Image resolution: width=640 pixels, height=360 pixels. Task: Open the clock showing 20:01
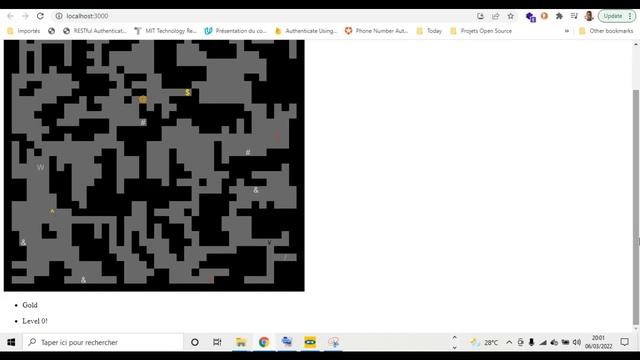click(x=598, y=342)
